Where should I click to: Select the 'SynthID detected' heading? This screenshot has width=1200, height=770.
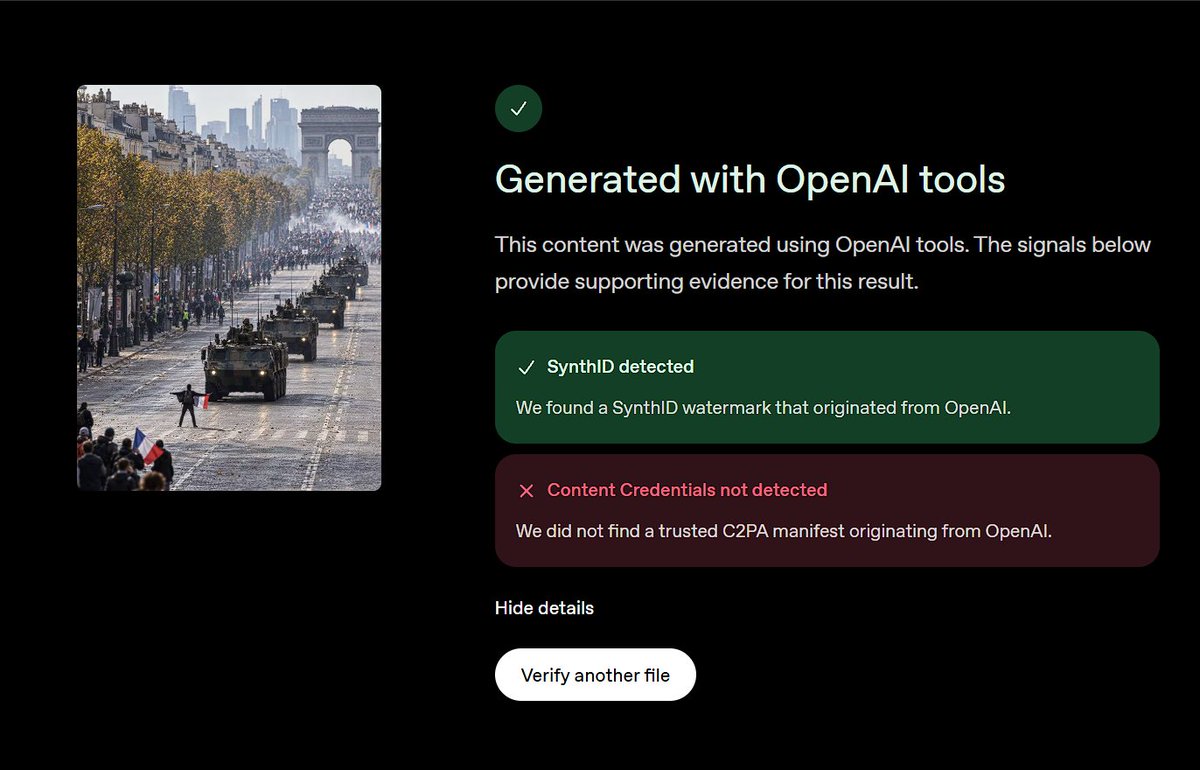point(620,367)
